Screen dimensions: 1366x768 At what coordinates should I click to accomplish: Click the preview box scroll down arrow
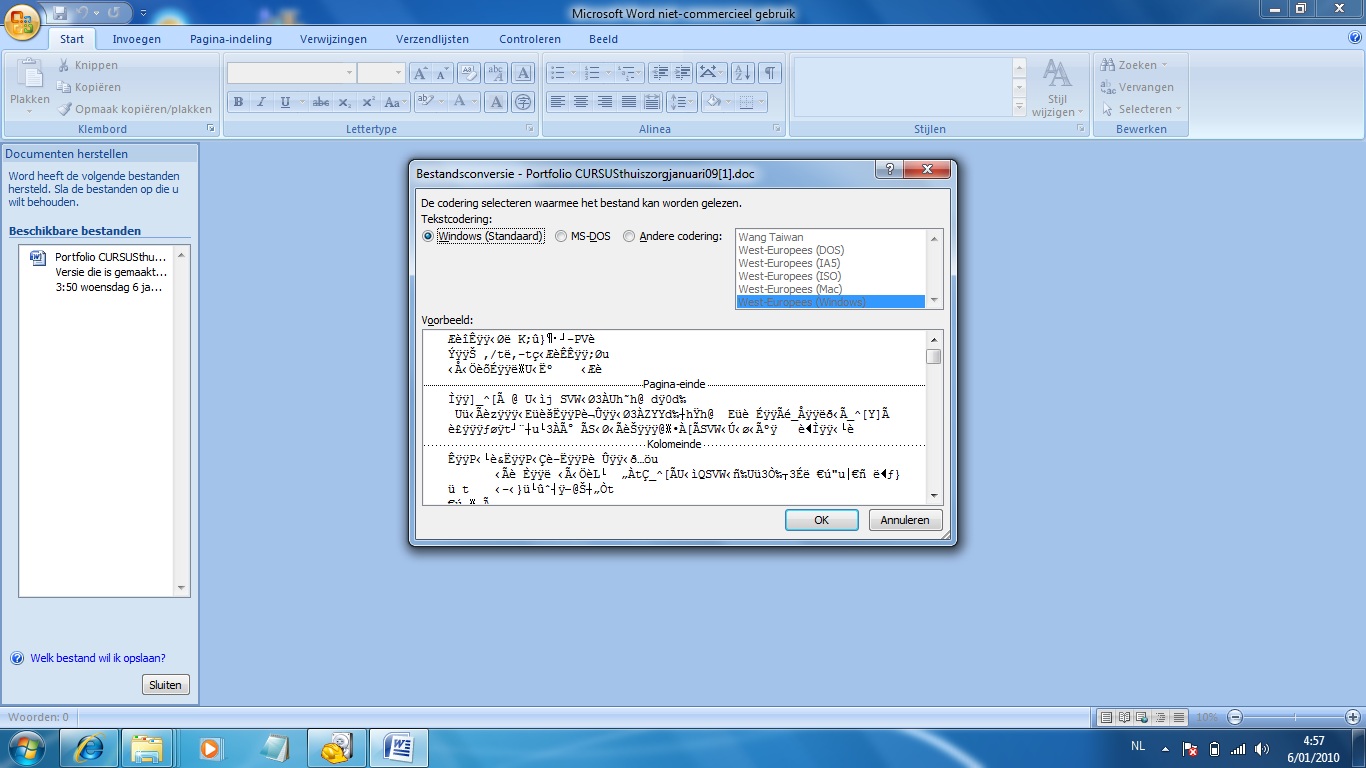[x=934, y=496]
